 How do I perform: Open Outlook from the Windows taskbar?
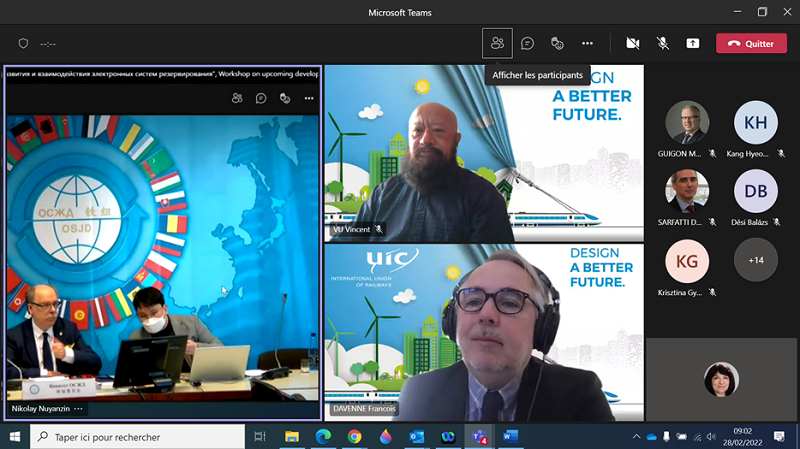coord(417,437)
